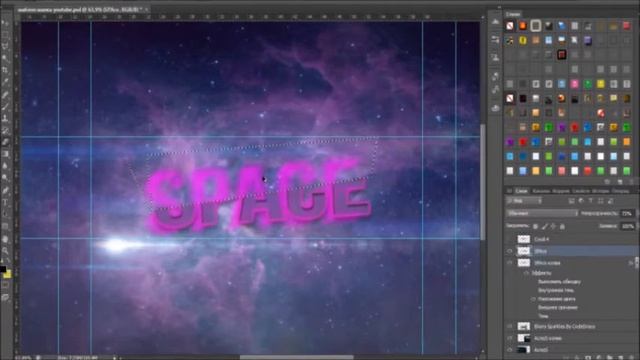This screenshot has width=640, height=360.
Task: Toggle the Эффекты eye on SPAce копия
Action: 527,273
